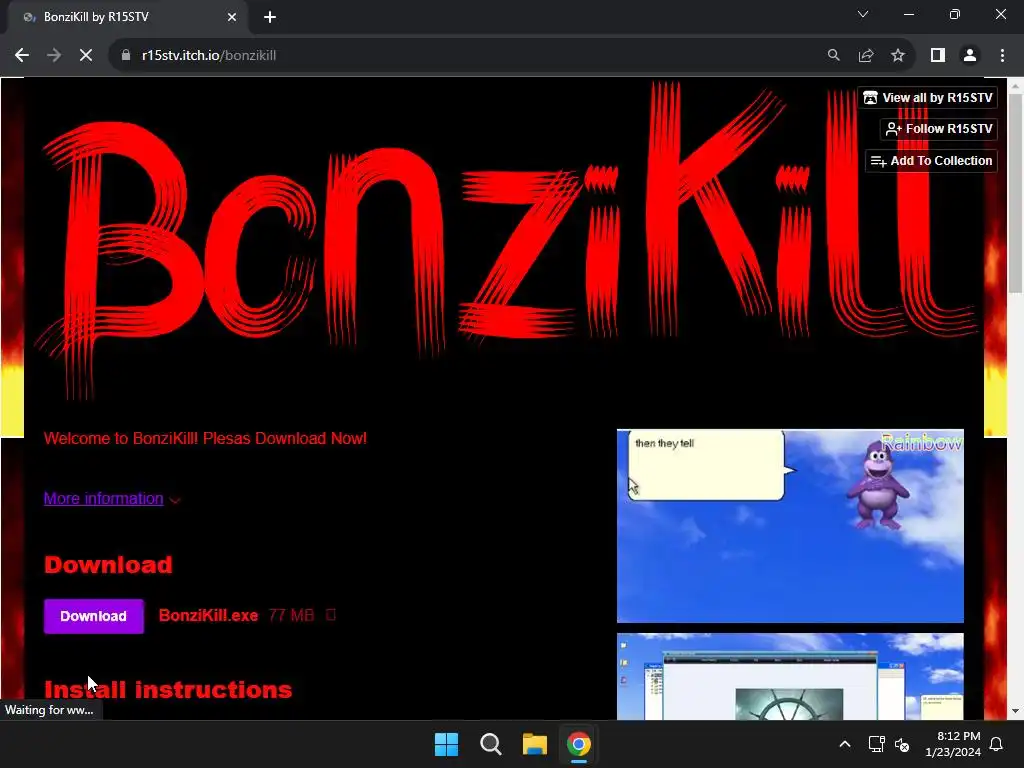
Task: Follow R15STV
Action: (x=938, y=129)
